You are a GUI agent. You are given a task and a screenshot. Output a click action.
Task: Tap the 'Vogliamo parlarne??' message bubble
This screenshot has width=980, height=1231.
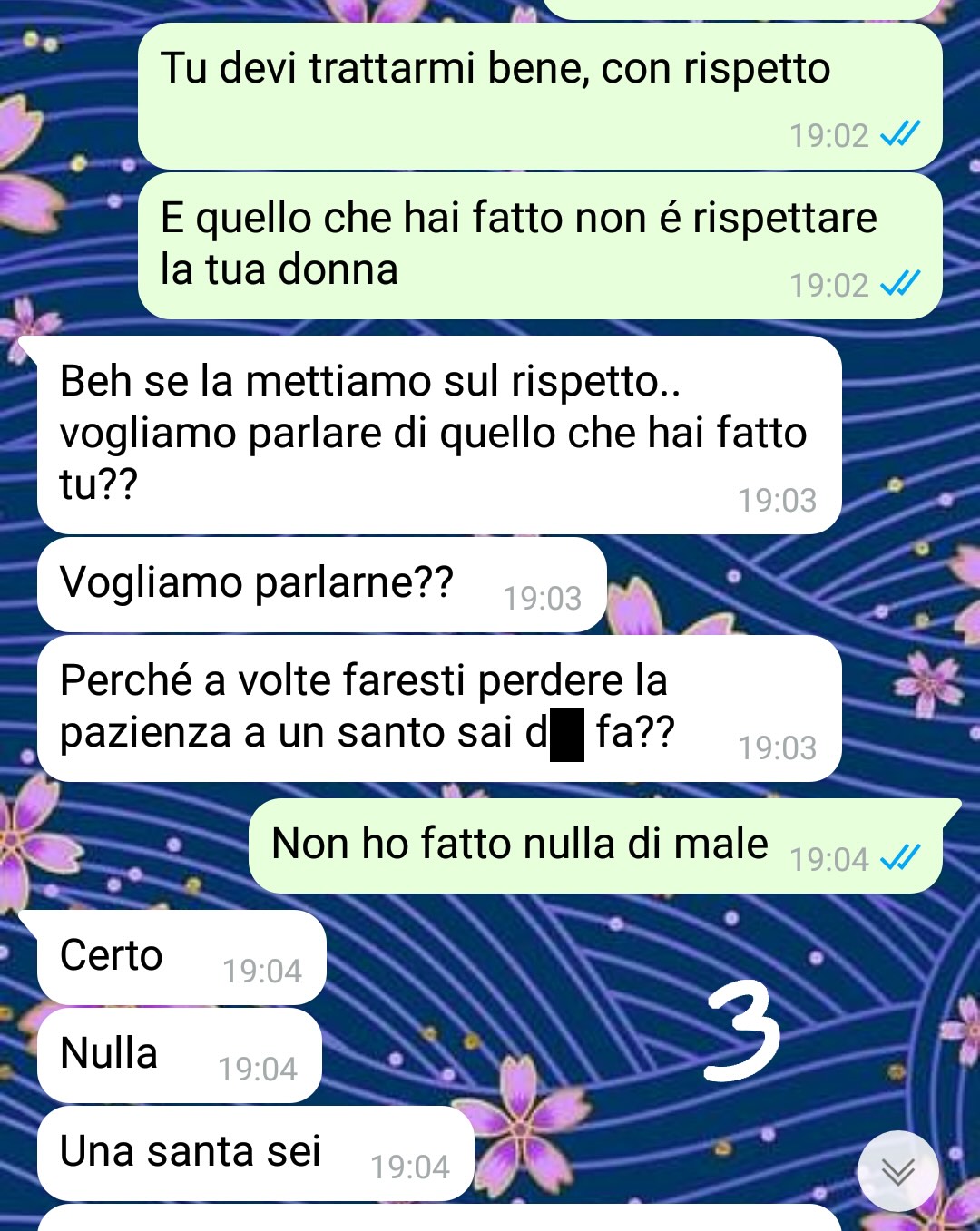click(x=321, y=584)
